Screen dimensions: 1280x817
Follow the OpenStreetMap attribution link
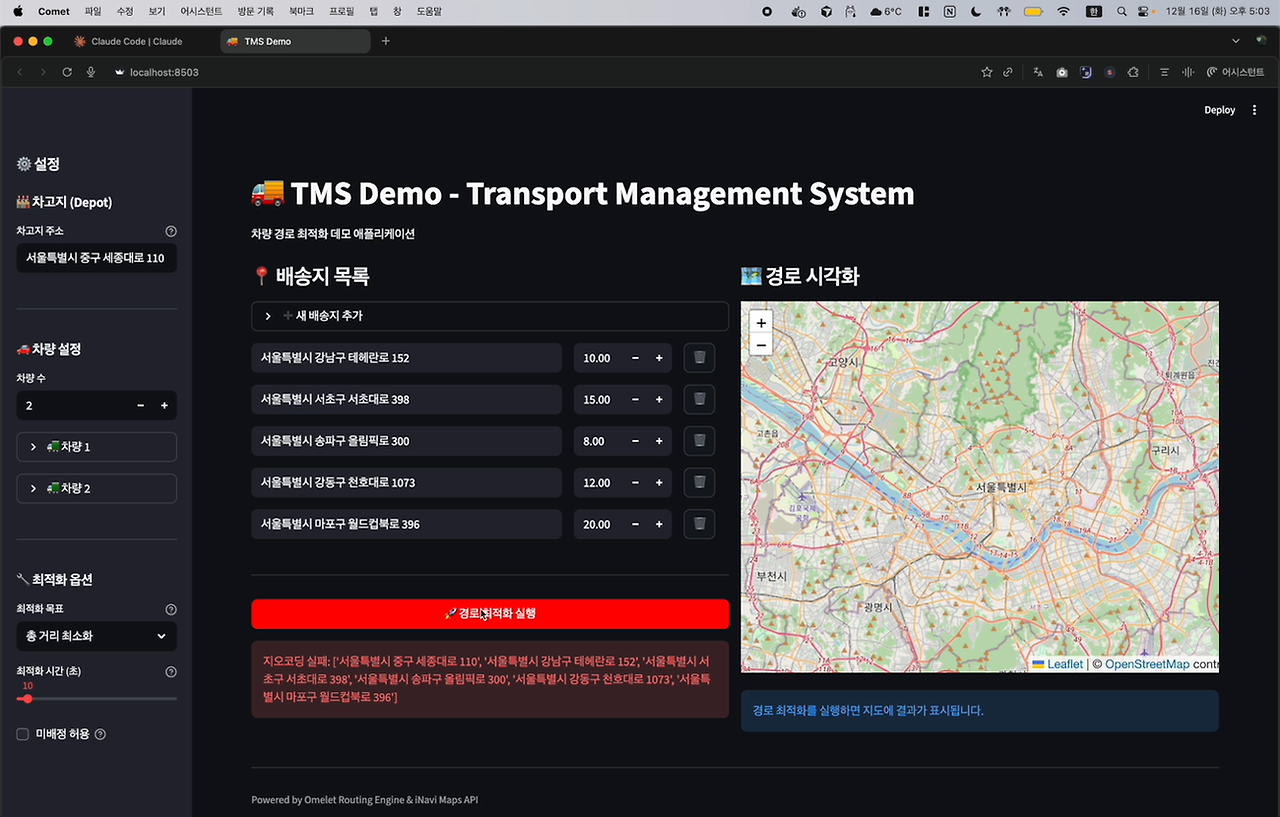(1147, 664)
